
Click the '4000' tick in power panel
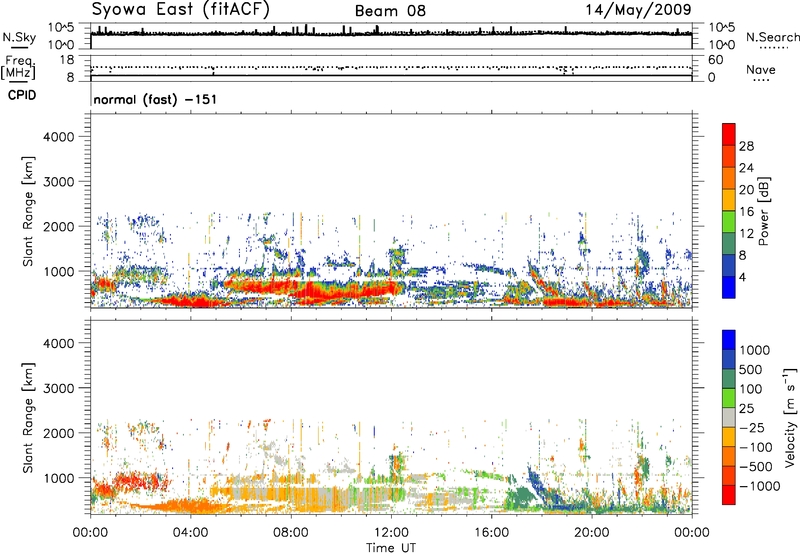tap(59, 137)
